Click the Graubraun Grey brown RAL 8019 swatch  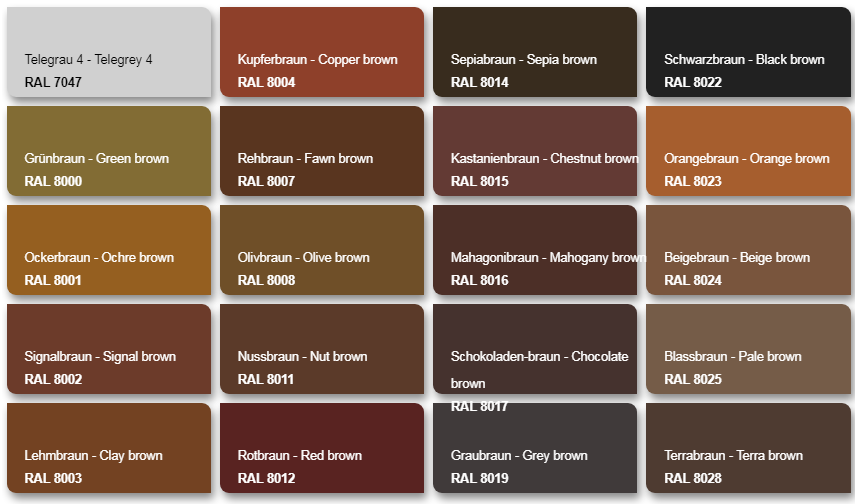pyautogui.click(x=535, y=449)
